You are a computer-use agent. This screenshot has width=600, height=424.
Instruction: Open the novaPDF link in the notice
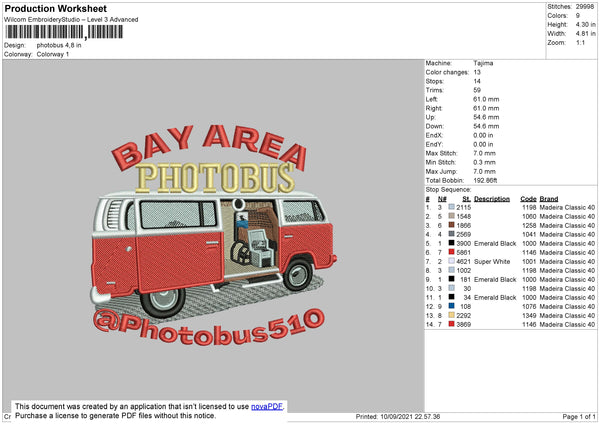[267, 406]
